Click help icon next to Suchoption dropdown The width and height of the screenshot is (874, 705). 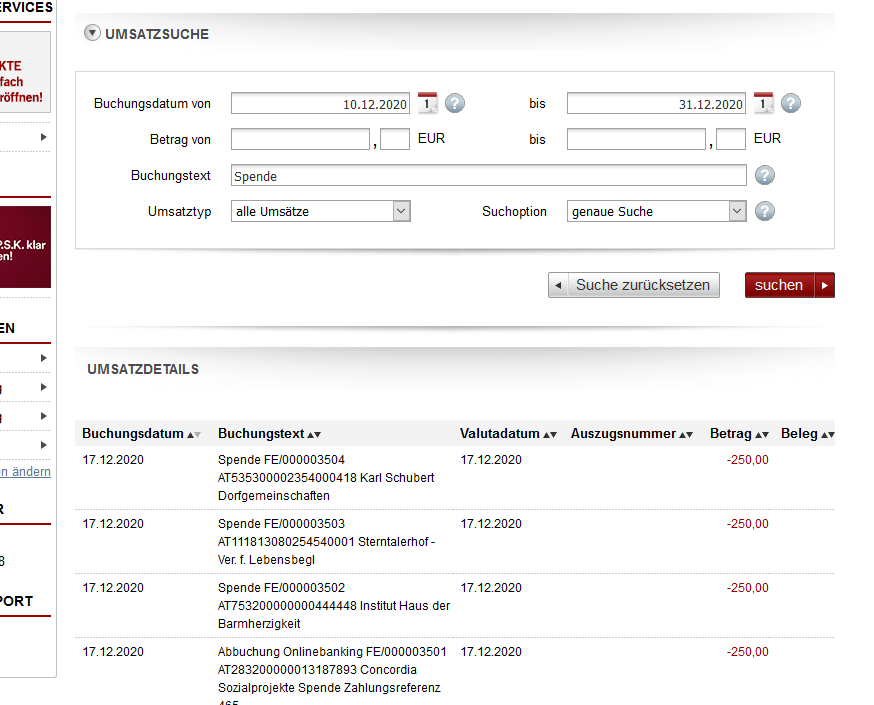765,211
